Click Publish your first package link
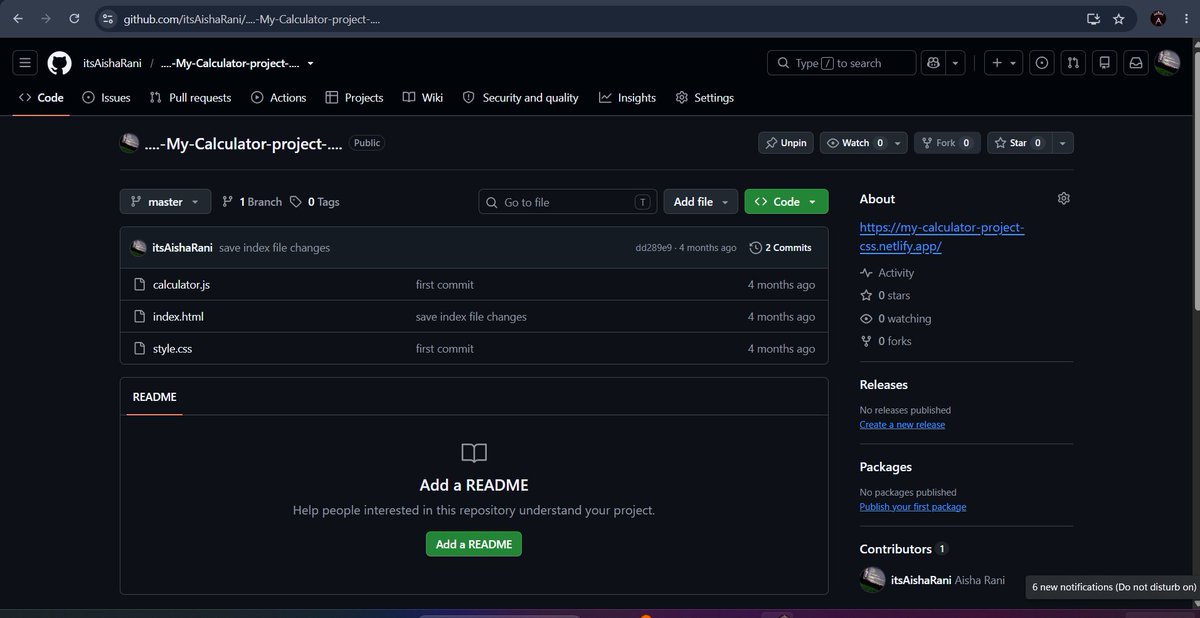This screenshot has width=1200, height=618. (913, 507)
